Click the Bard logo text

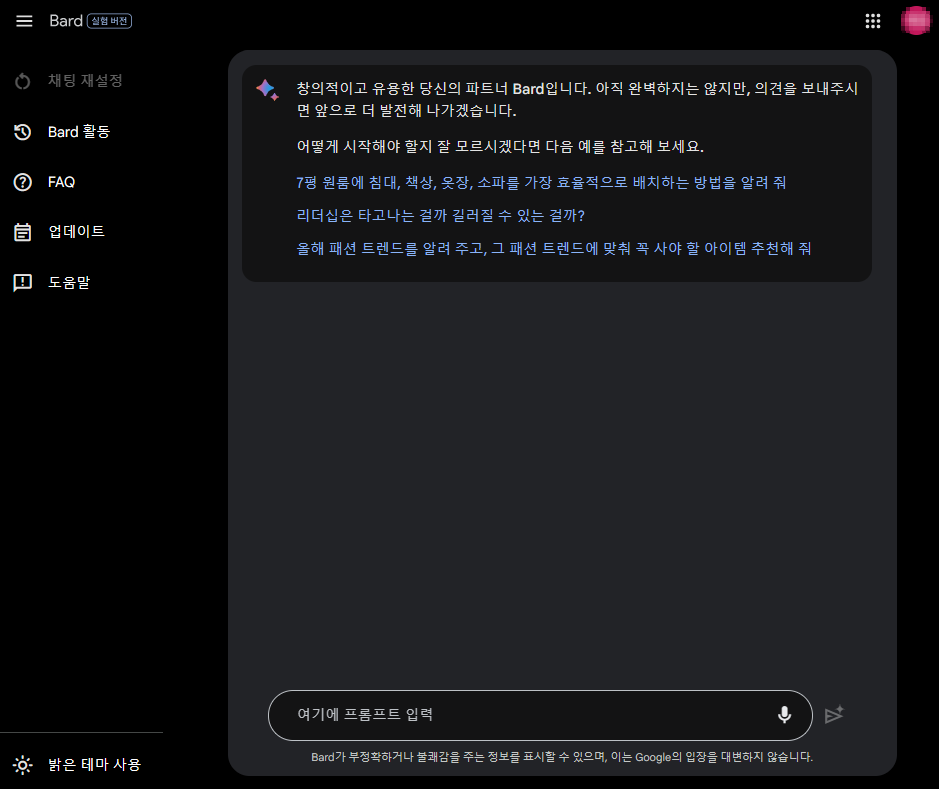(66, 21)
